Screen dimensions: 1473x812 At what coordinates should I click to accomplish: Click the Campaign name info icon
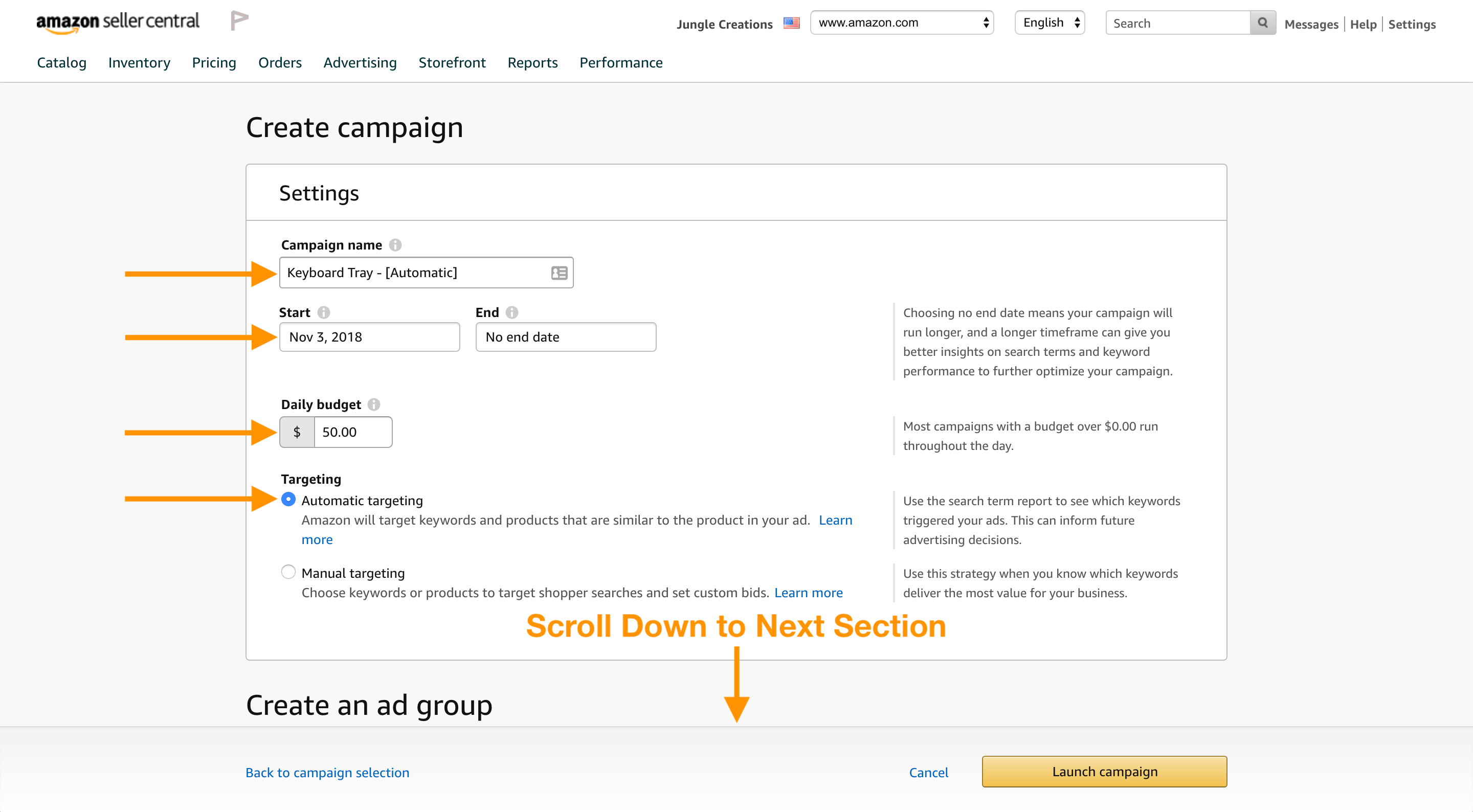point(395,245)
